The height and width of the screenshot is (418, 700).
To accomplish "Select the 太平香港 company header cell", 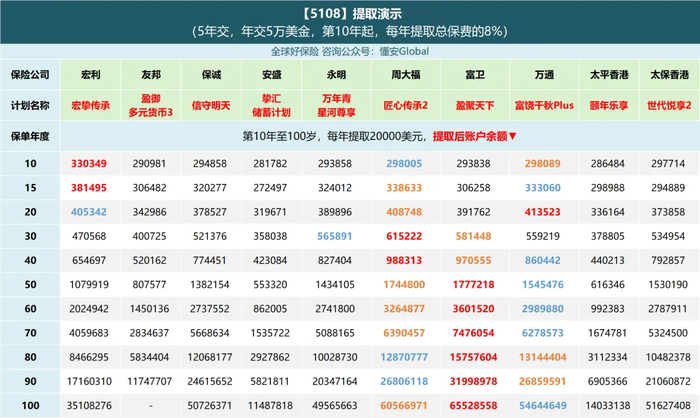I will coord(609,75).
